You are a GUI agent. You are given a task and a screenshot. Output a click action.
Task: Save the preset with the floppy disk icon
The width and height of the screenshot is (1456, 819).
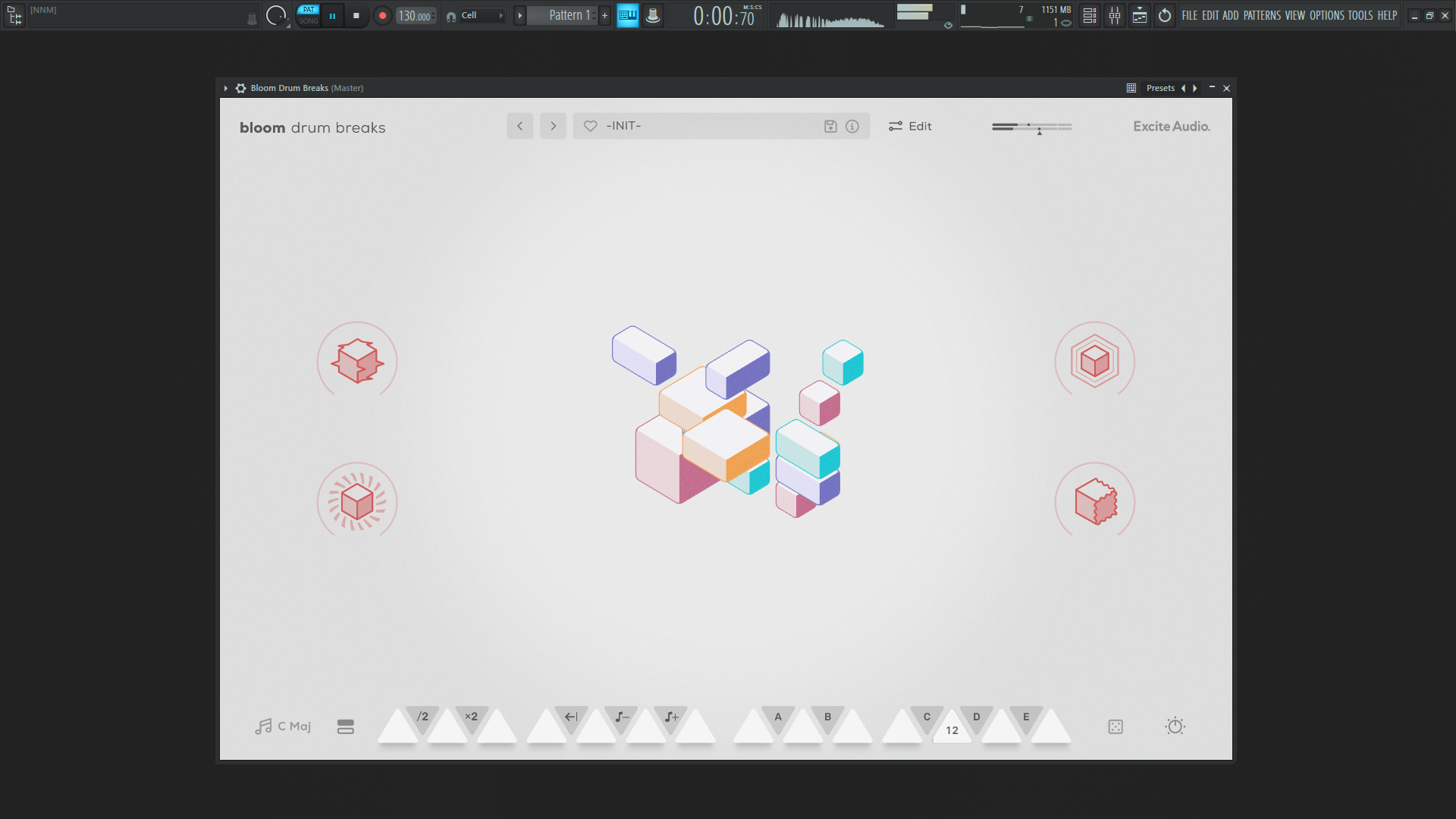coord(830,127)
